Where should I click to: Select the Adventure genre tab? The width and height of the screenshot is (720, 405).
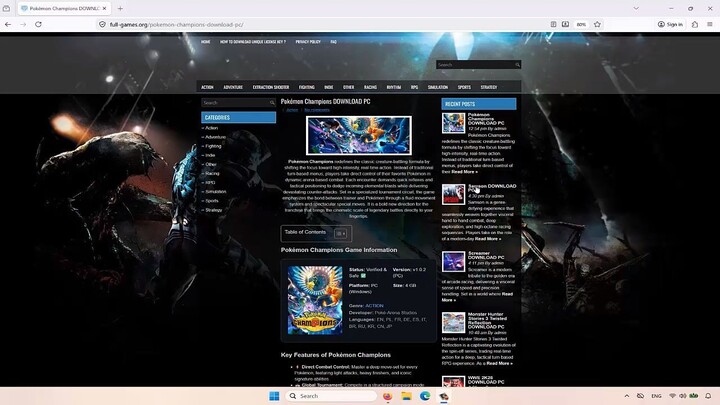[233, 87]
